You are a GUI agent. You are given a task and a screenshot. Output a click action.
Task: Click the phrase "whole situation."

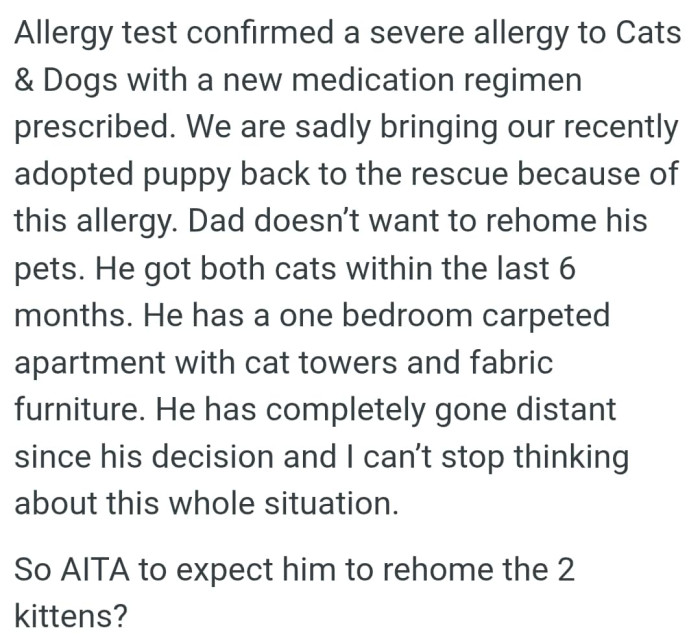point(283,504)
